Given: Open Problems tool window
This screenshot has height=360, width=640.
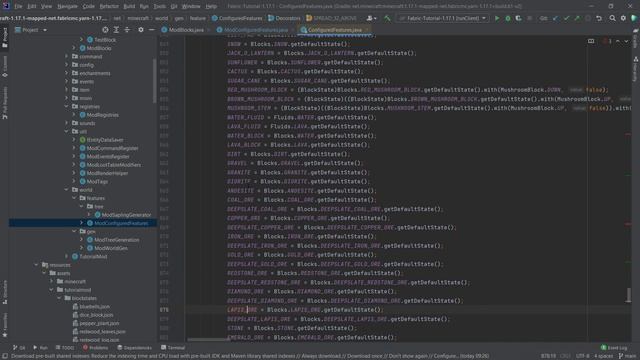Looking at the screenshot, I should pos(95,348).
